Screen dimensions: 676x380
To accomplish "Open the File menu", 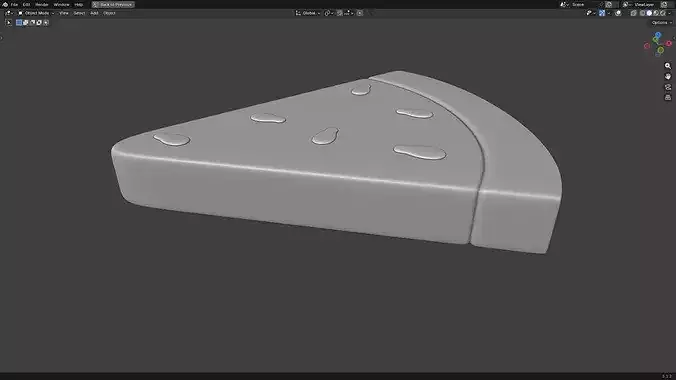I will coord(14,4).
